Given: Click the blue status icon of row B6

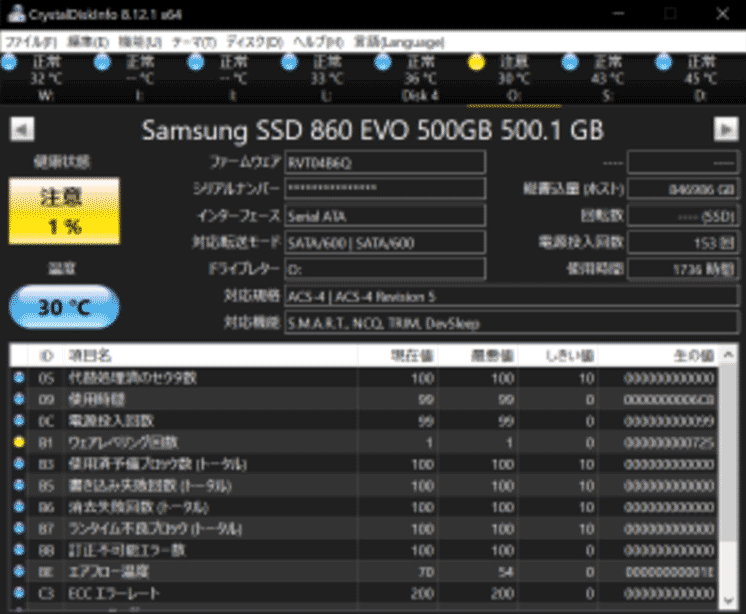Looking at the screenshot, I should [19, 507].
